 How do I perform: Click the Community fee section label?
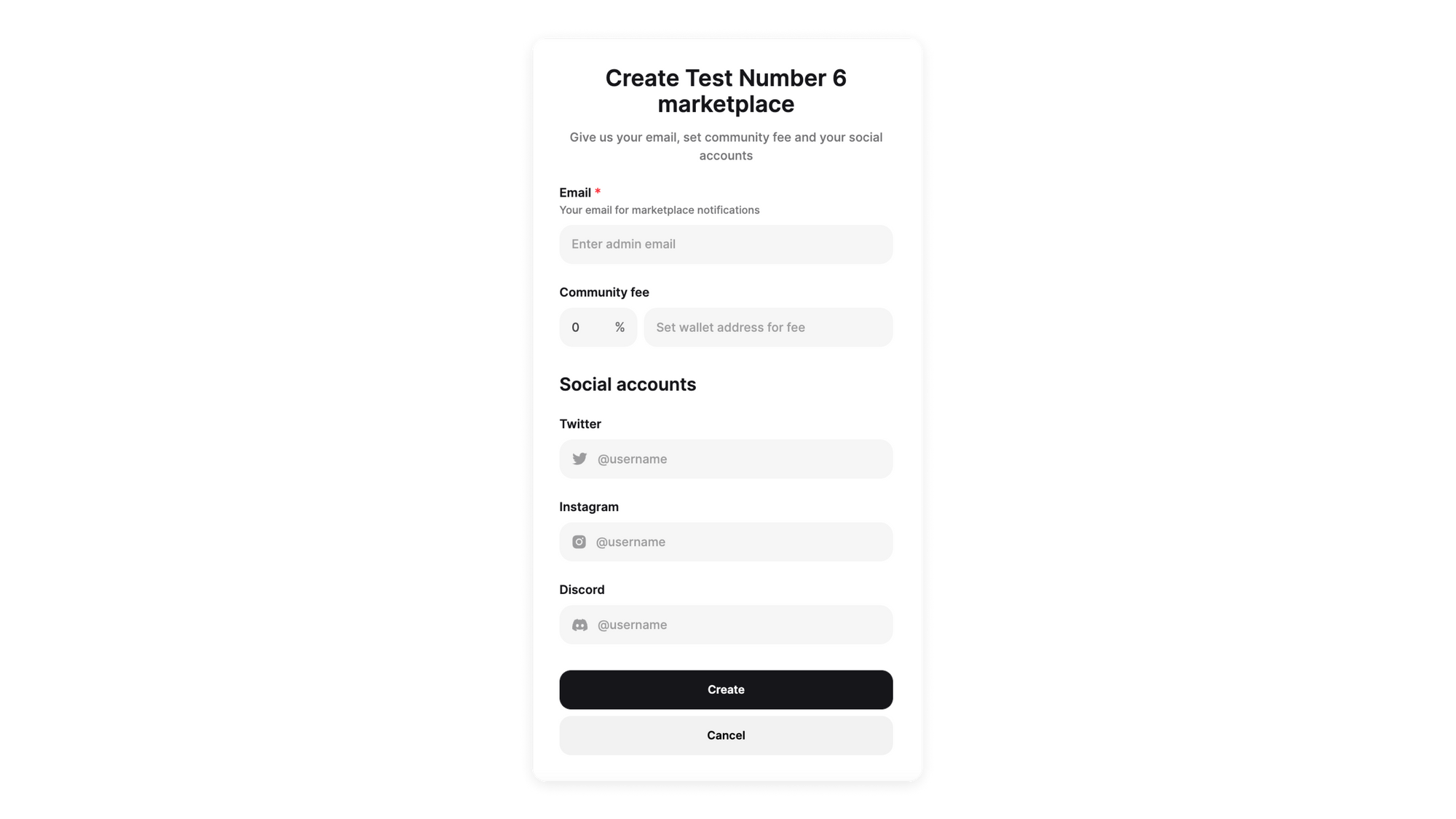(x=604, y=292)
